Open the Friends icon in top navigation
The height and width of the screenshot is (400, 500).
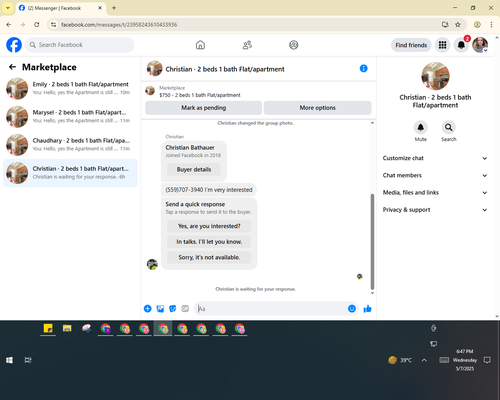[x=247, y=45]
